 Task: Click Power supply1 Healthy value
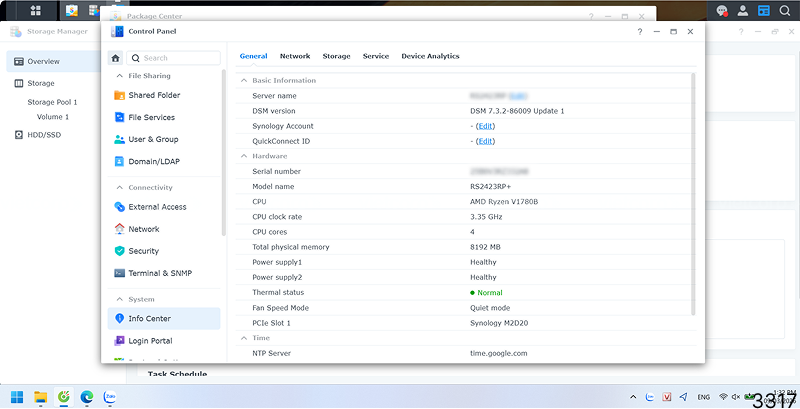(x=483, y=262)
